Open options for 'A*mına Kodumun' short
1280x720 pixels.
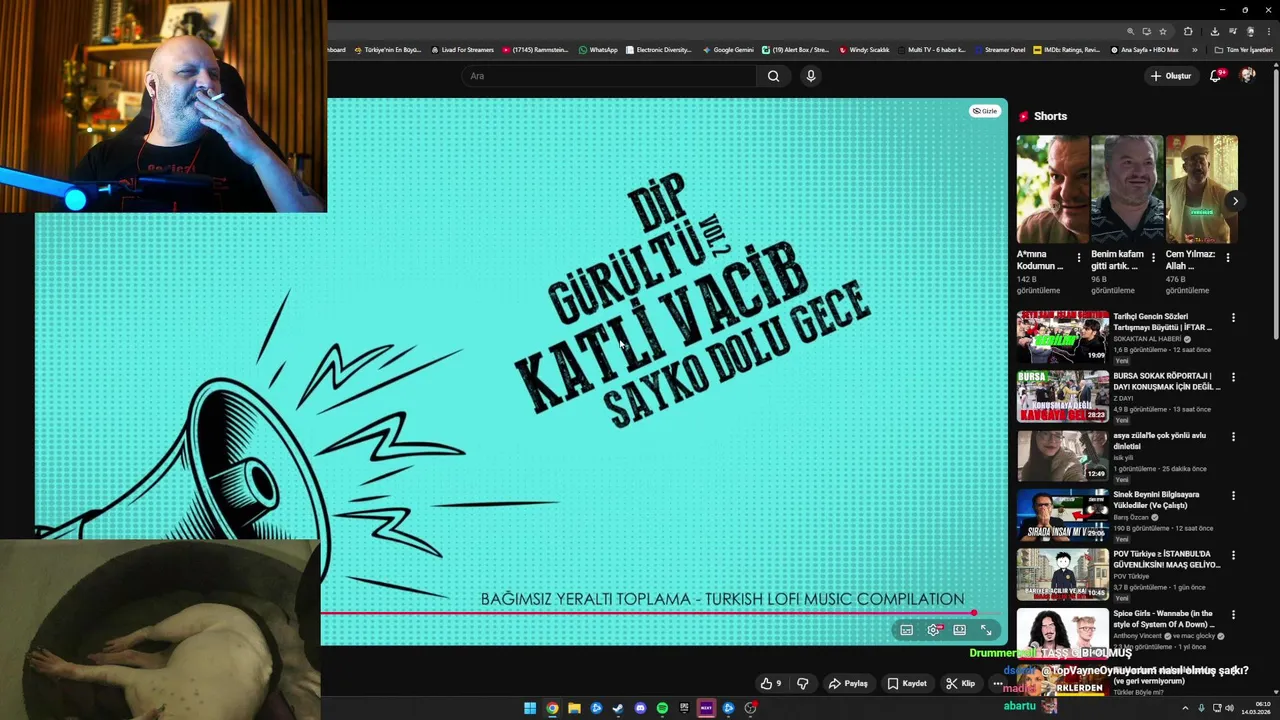1079,258
